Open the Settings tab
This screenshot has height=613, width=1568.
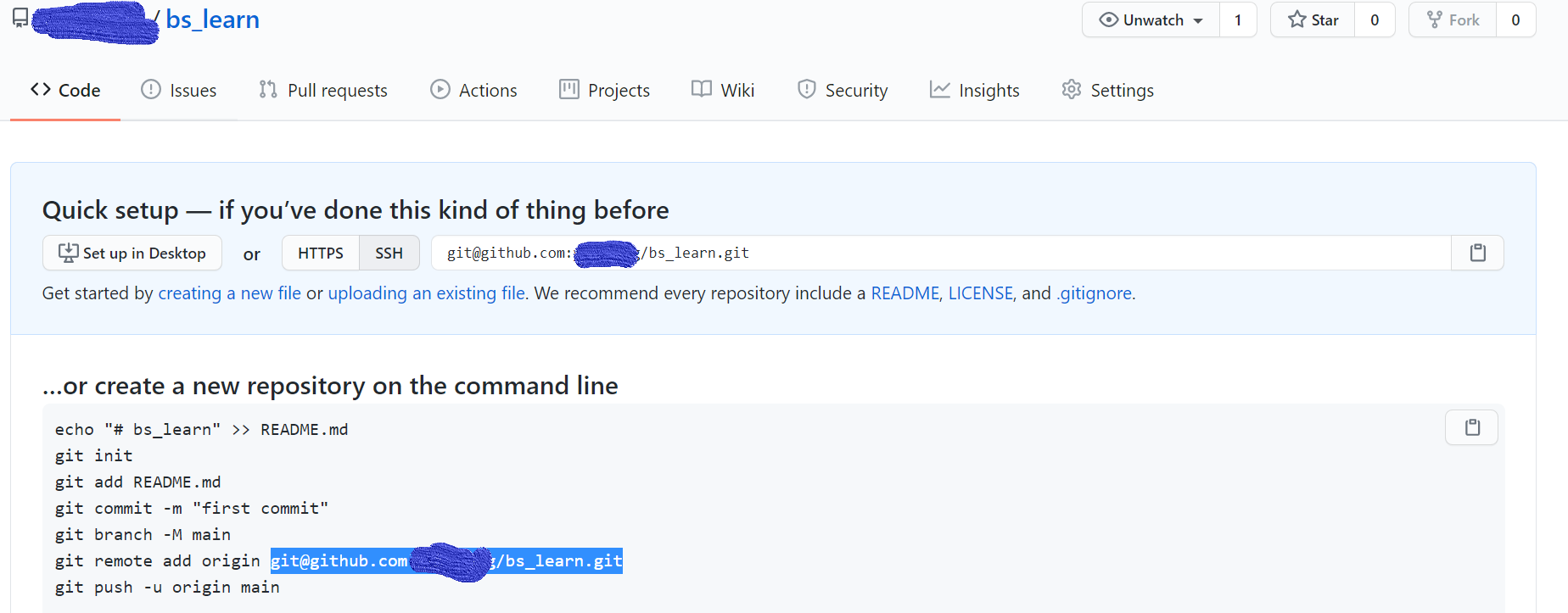pyautogui.click(x=1107, y=90)
